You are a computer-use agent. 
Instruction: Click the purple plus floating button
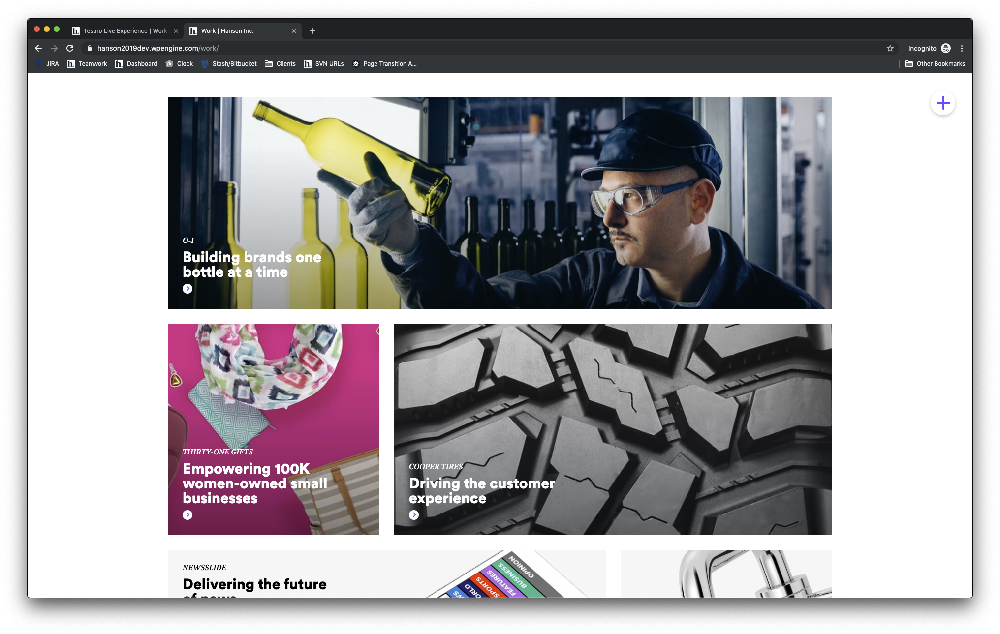pos(943,103)
